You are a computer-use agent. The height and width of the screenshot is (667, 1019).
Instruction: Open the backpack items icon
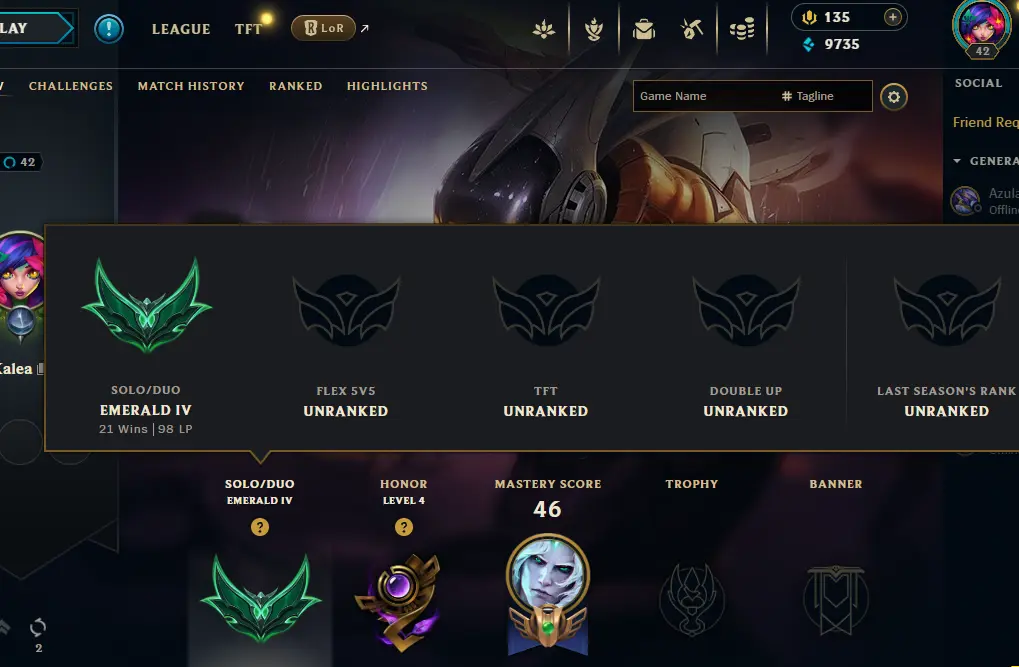tap(643, 29)
